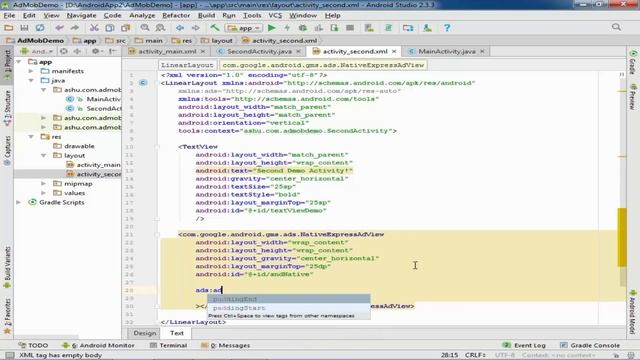The image size is (640, 360).
Task: Run the app with the green play icon
Action: 271,28
